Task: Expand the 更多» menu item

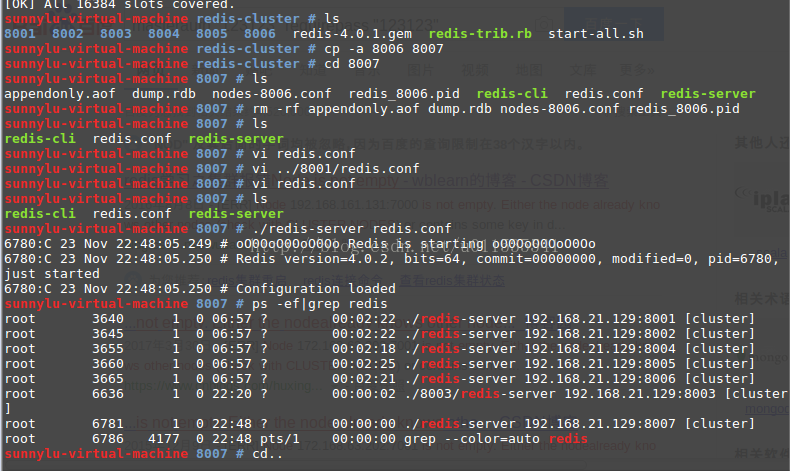Action: pyautogui.click(x=636, y=70)
